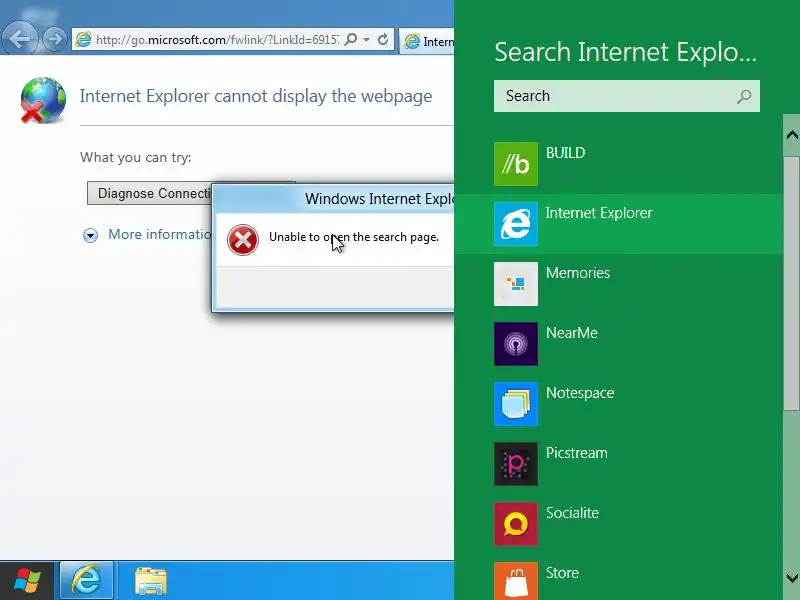Click the Internet Explorer taskbar icon
Viewport: 800px width, 600px height.
click(x=87, y=581)
